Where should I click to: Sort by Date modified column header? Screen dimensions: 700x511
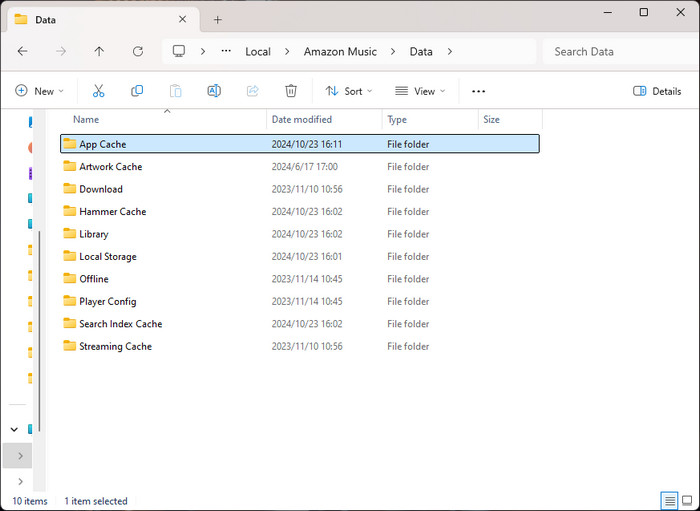pyautogui.click(x=302, y=119)
